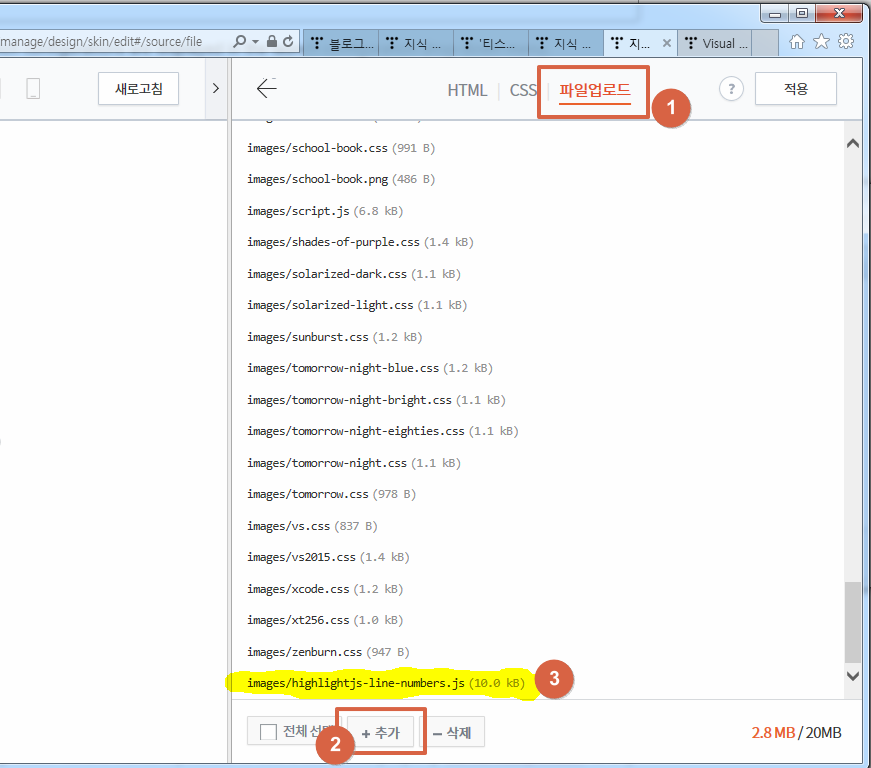Switch to the 블로그 browser tab
871x768 pixels.
click(342, 43)
